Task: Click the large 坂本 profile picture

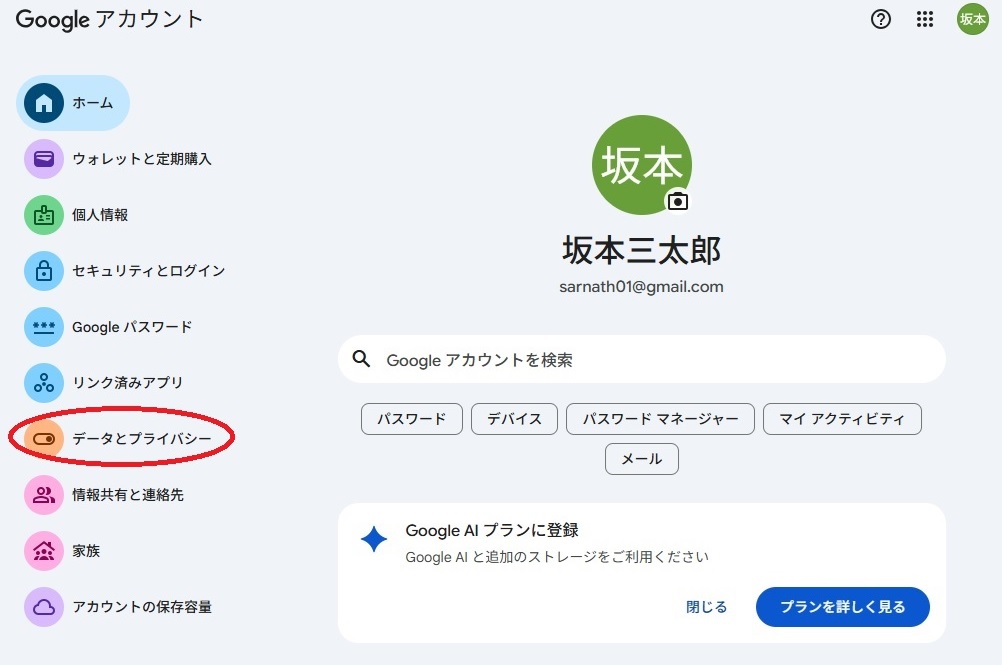Action: [x=642, y=165]
